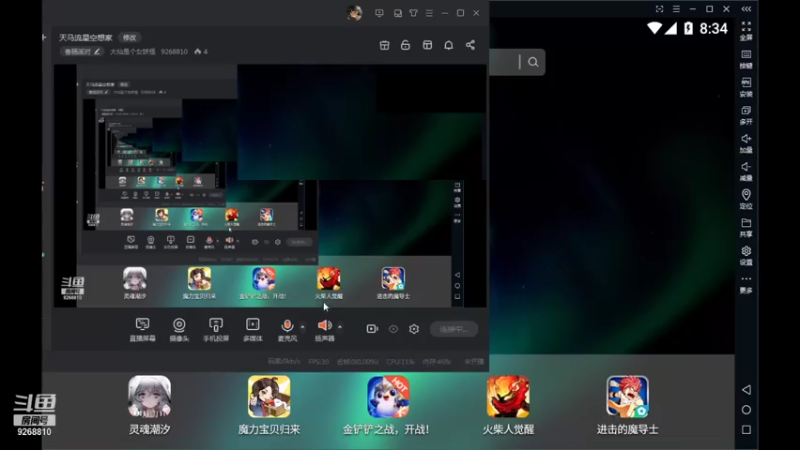This screenshot has width=800, height=450.
Task: Click 安装 APK install
Action: tap(746, 87)
